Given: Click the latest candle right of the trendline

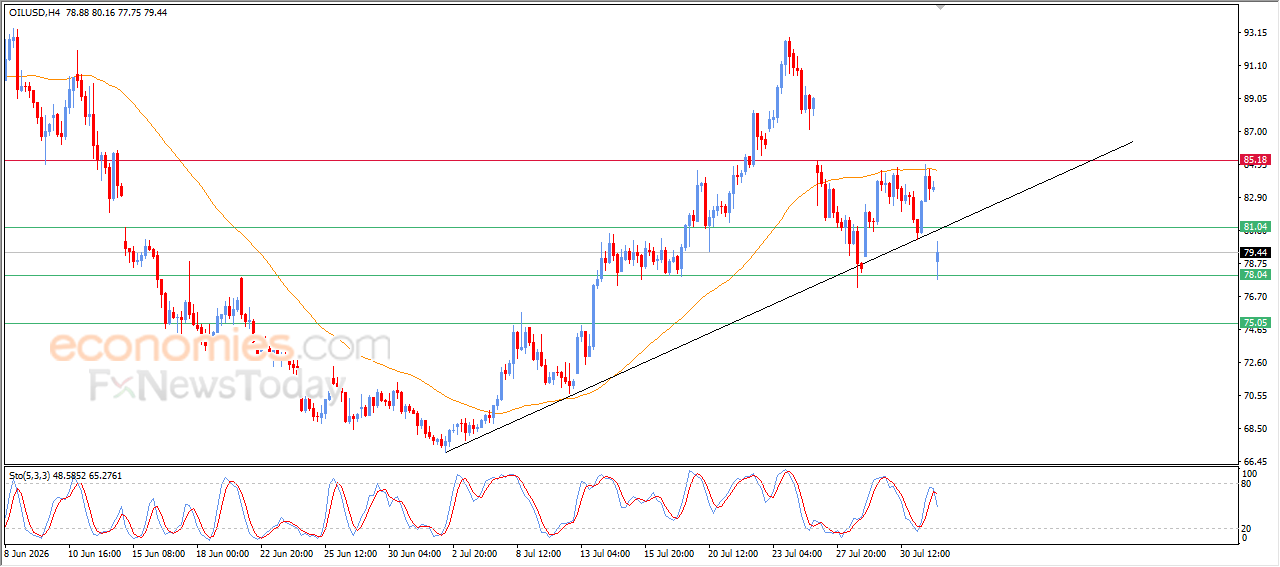Looking at the screenshot, I should [x=937, y=260].
